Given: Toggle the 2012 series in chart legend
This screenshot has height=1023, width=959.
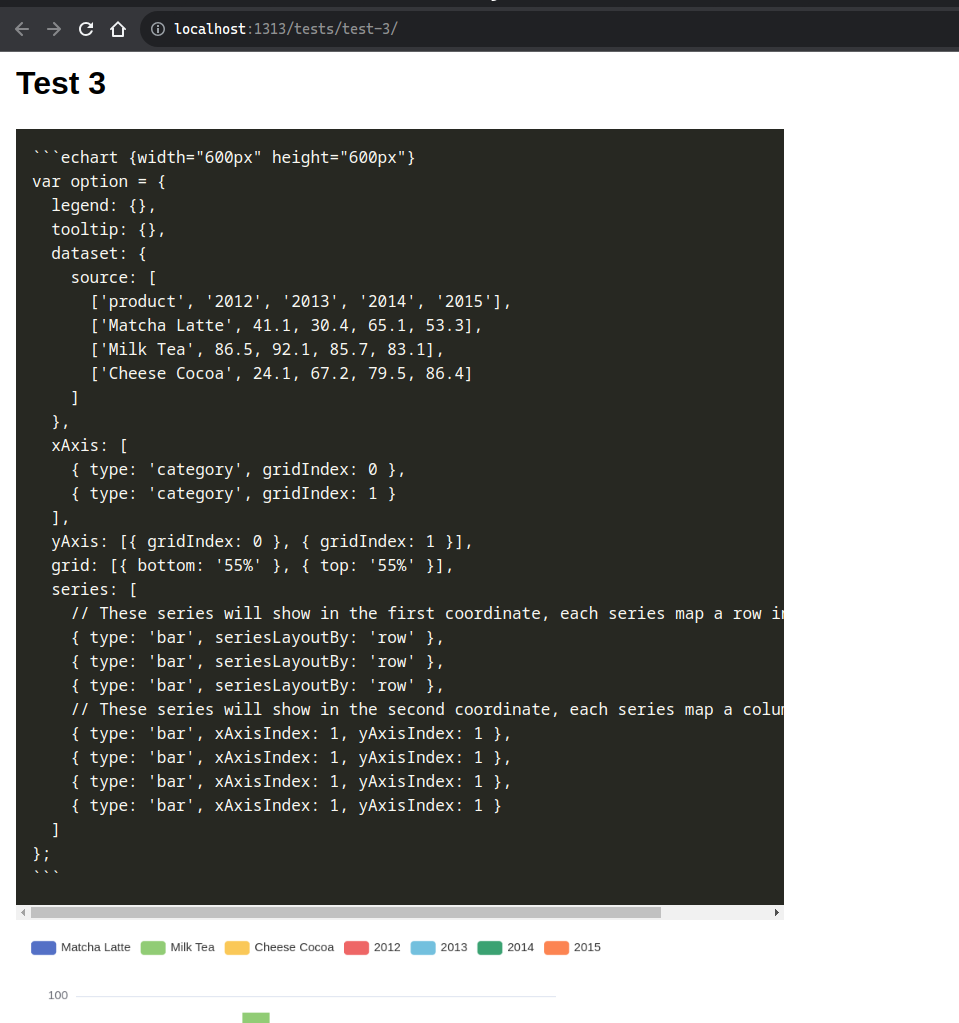Looking at the screenshot, I should coord(373,947).
